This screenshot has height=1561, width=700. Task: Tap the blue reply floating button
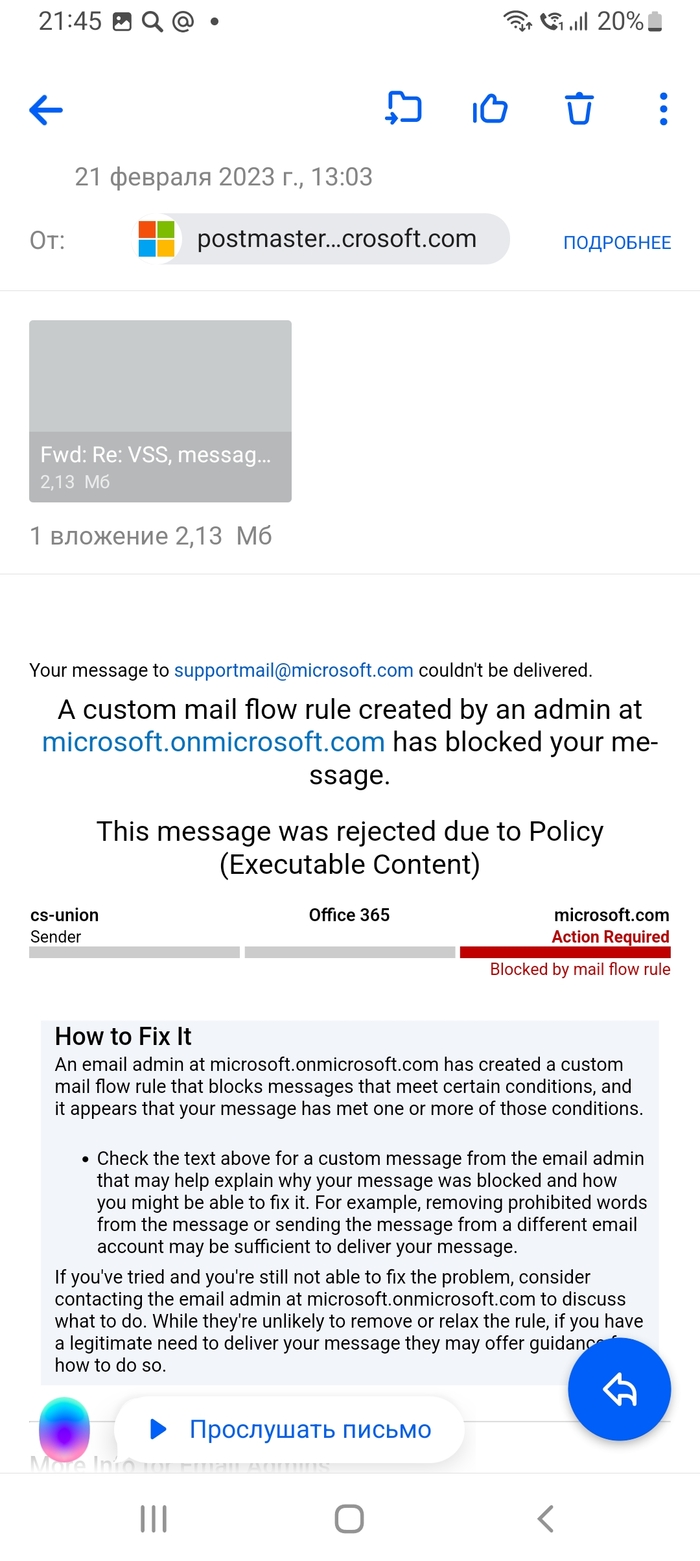click(619, 1389)
